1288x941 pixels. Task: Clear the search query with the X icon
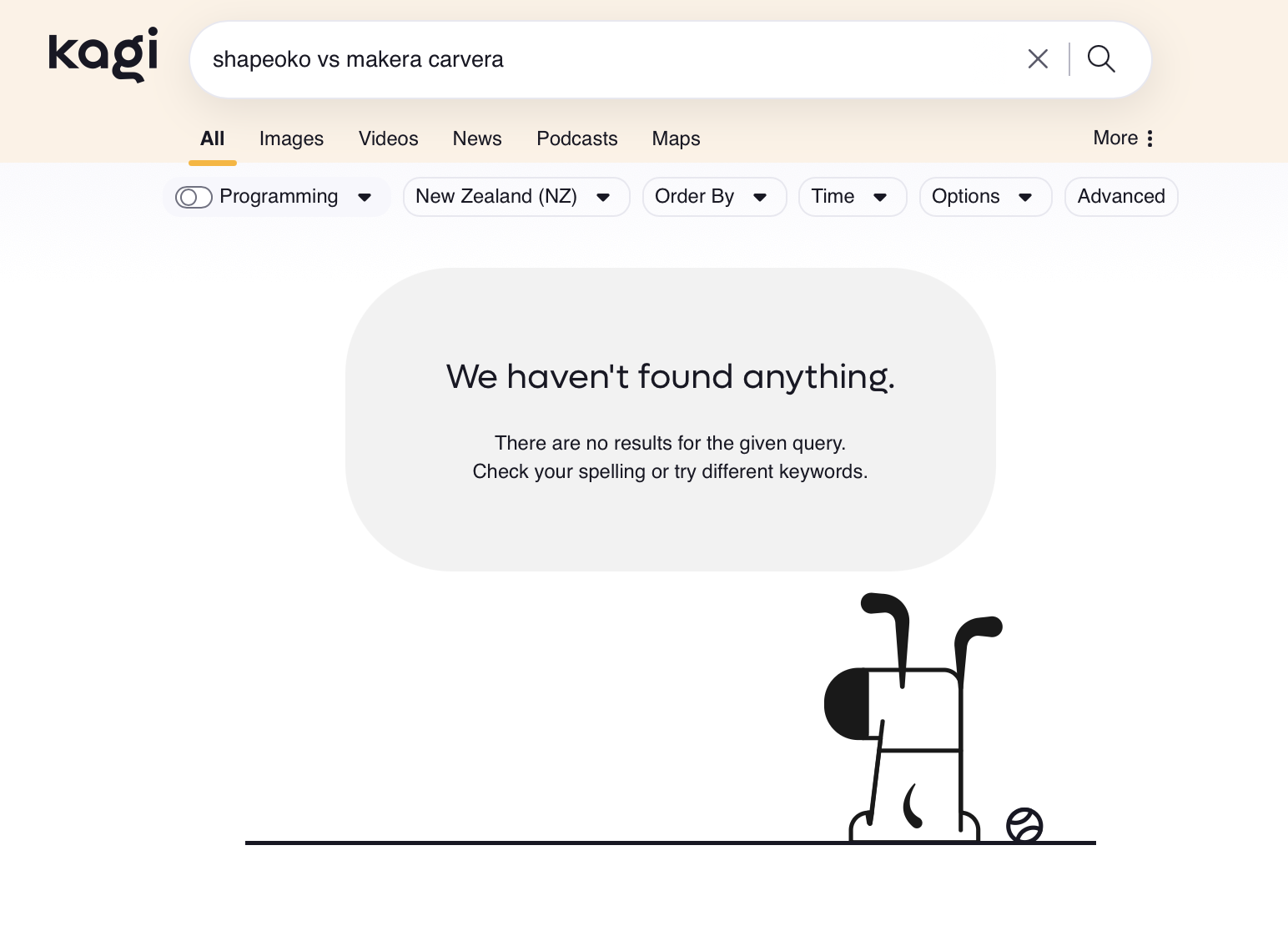tap(1038, 59)
